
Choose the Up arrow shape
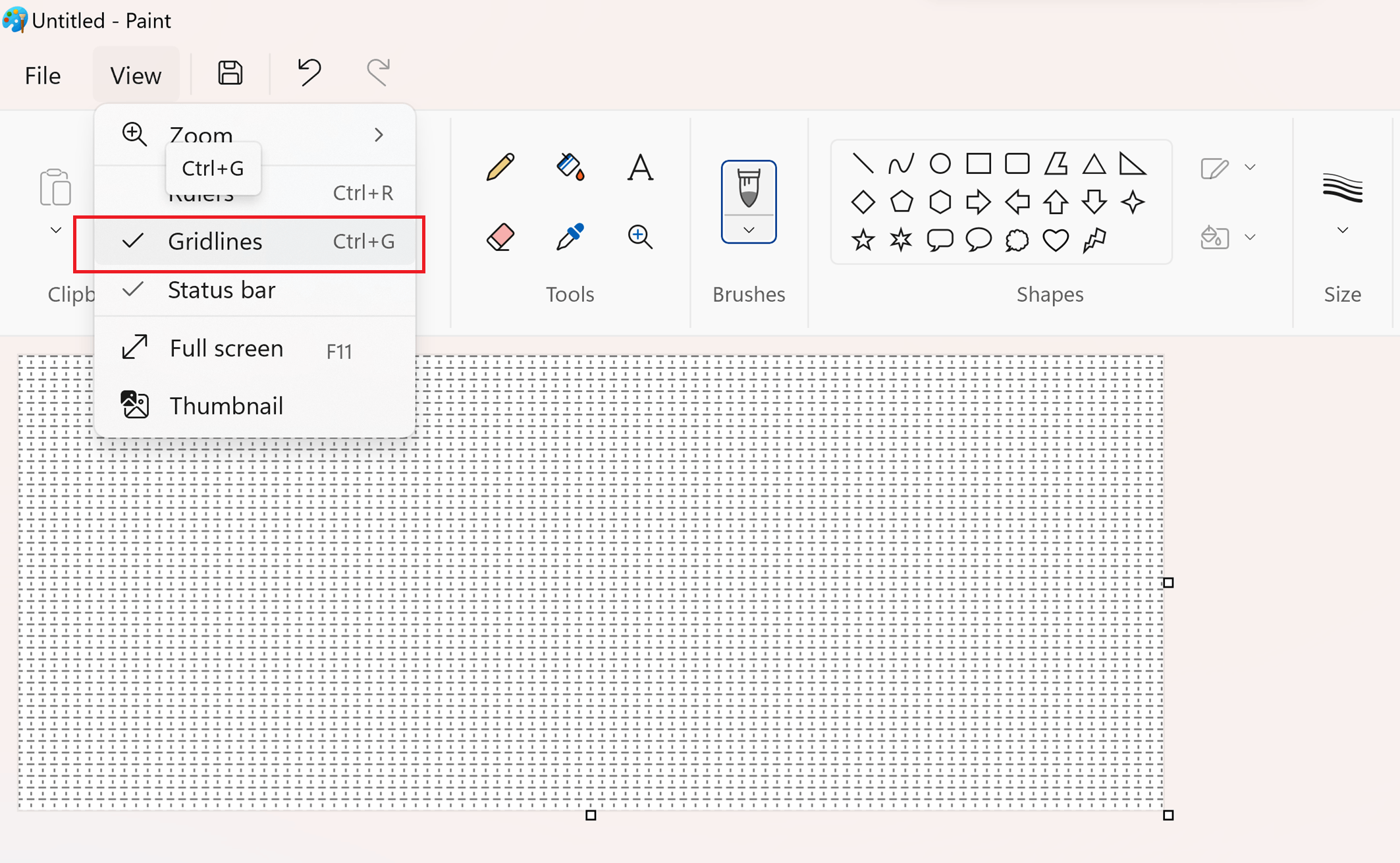pos(1056,202)
